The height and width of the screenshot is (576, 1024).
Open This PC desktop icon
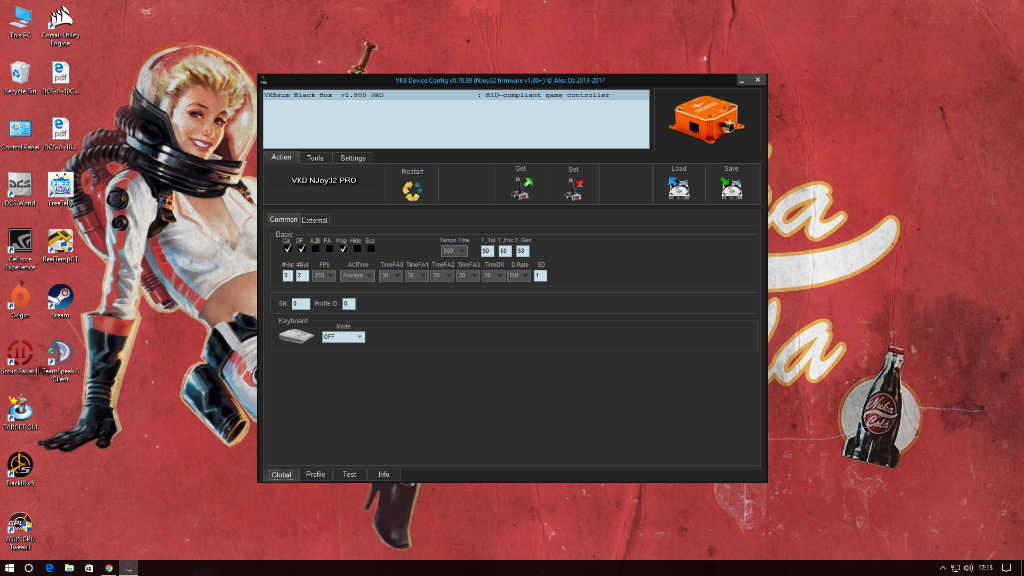click(20, 22)
